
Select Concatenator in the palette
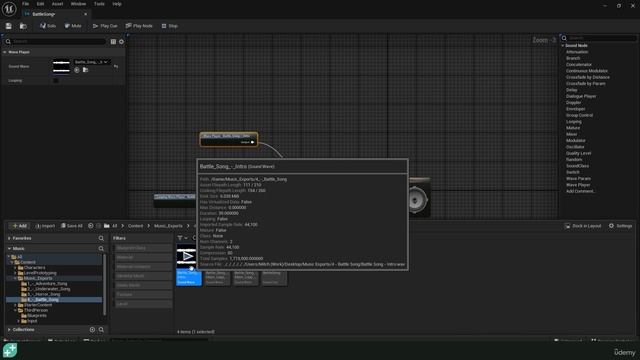(x=579, y=64)
